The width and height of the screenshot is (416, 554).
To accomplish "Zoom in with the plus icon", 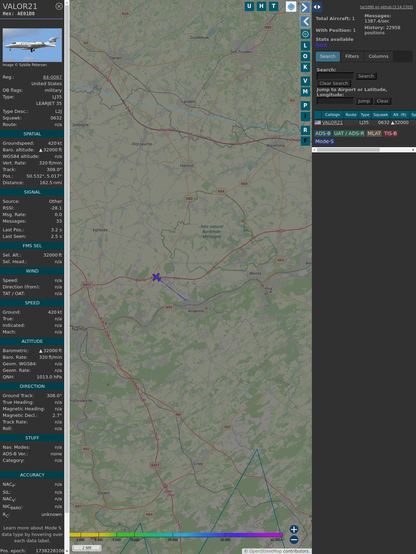I will coord(294,529).
